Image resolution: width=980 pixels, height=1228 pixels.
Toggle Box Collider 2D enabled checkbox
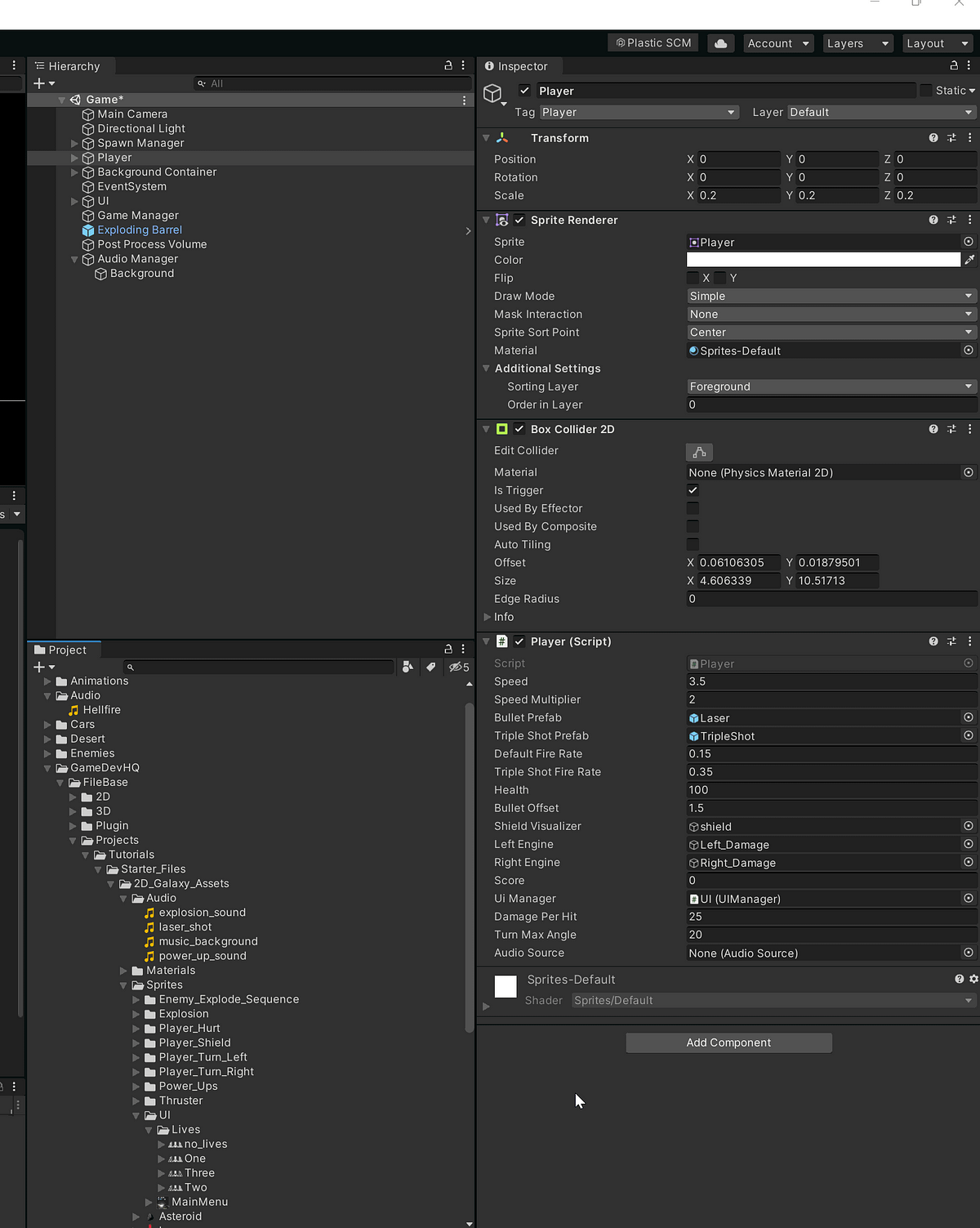pos(519,429)
